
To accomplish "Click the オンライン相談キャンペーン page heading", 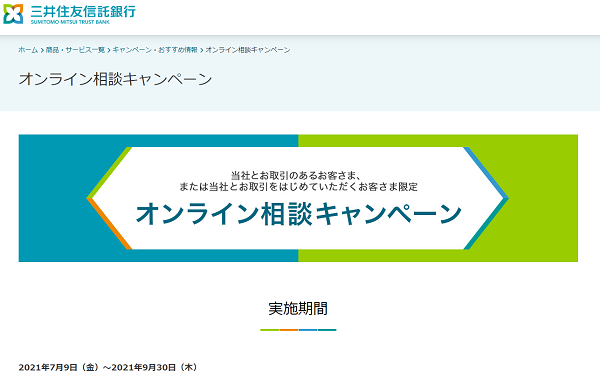I will pyautogui.click(x=115, y=79).
